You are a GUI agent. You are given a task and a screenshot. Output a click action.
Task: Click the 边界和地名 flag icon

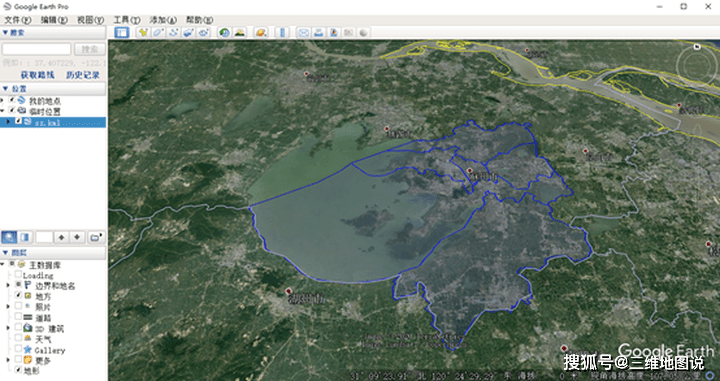coord(28,286)
